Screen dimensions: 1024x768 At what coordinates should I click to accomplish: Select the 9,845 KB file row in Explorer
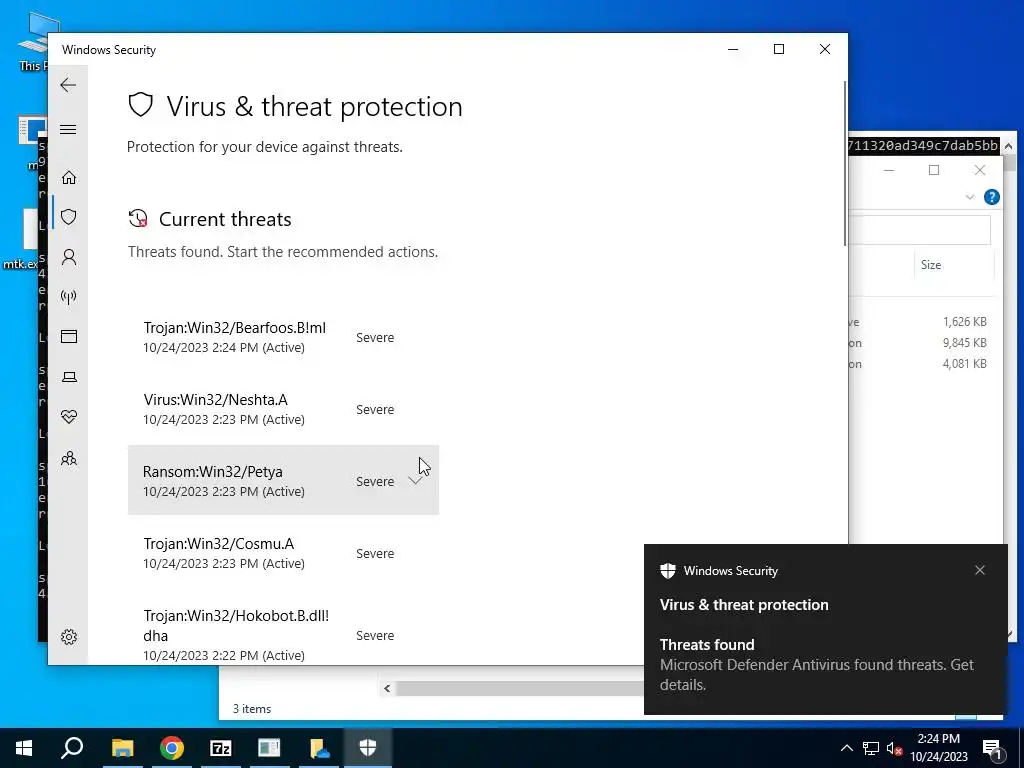coord(921,342)
